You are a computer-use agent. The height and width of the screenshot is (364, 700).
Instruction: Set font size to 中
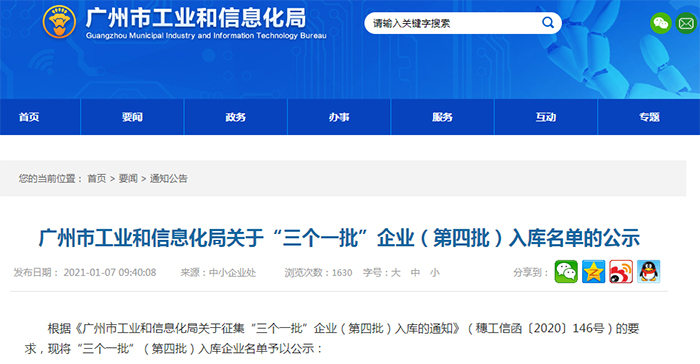pyautogui.click(x=415, y=272)
